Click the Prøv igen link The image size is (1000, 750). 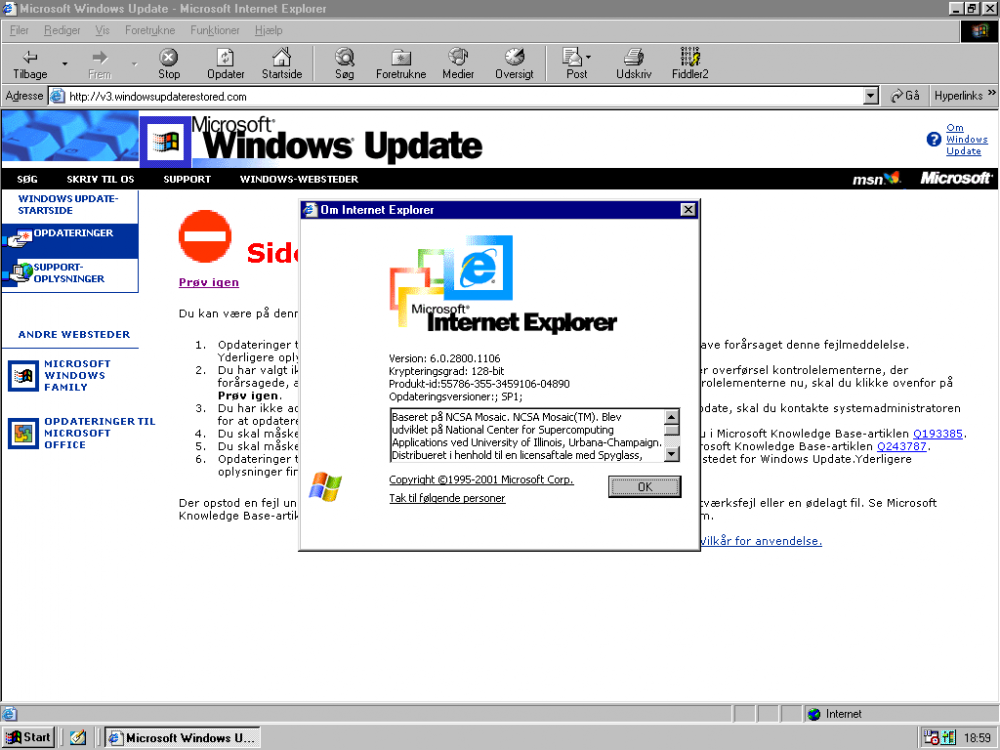tap(209, 283)
